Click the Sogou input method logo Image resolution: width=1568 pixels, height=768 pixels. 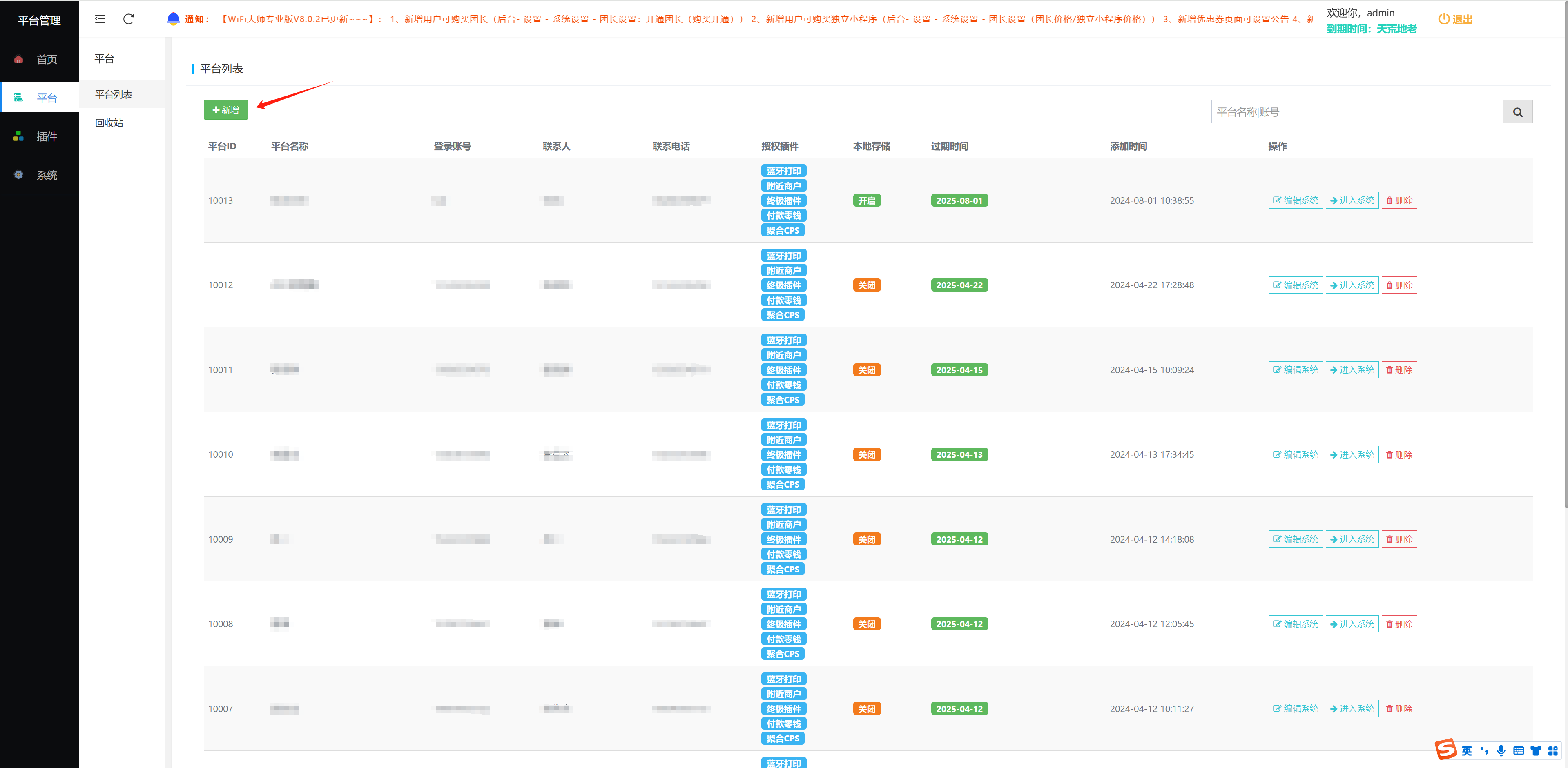pyautogui.click(x=1445, y=750)
